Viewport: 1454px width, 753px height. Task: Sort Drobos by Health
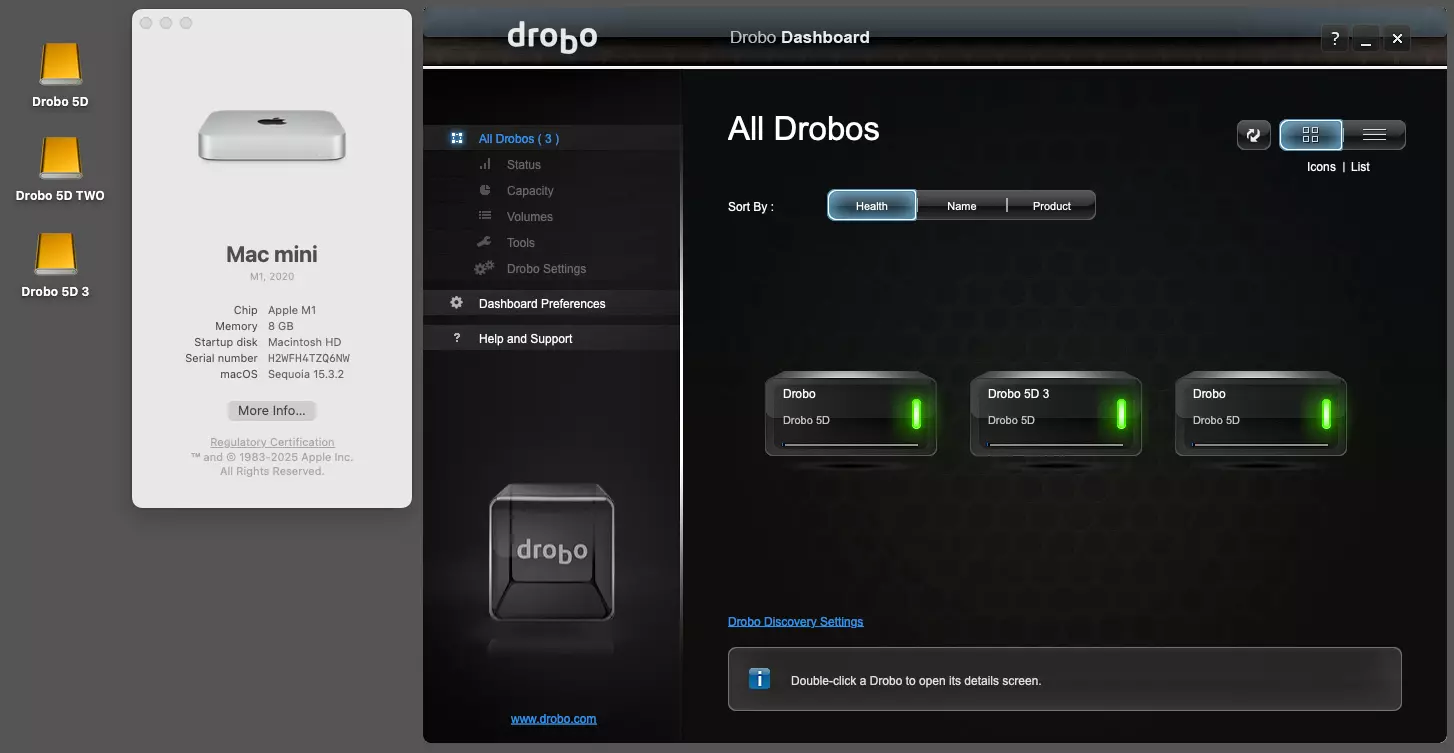871,206
